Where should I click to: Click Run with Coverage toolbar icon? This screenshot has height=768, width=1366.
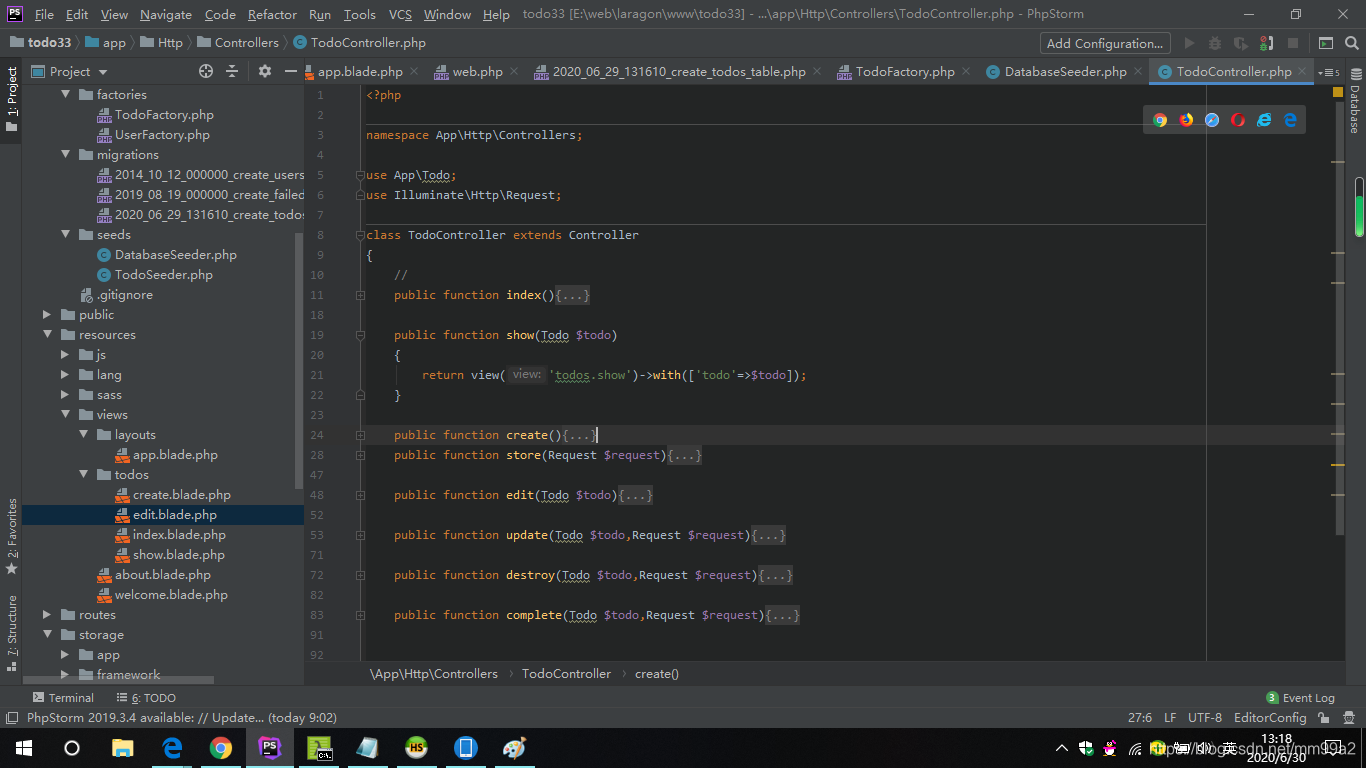click(1241, 43)
